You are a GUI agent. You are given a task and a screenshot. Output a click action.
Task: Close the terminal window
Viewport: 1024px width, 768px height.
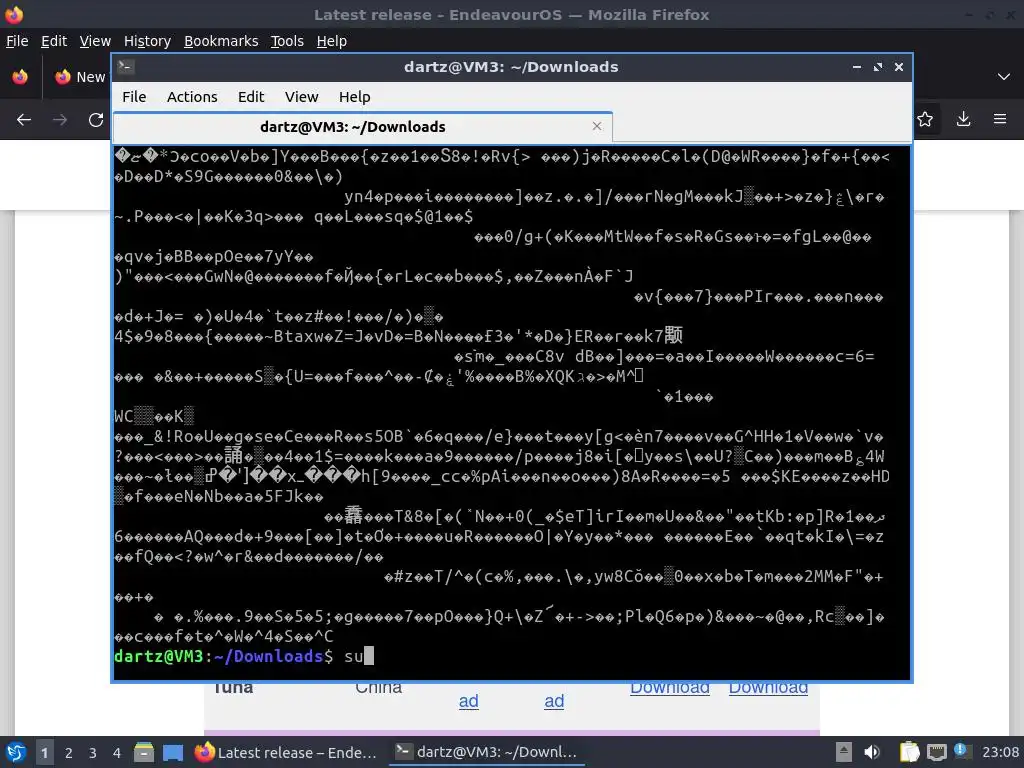[899, 67]
